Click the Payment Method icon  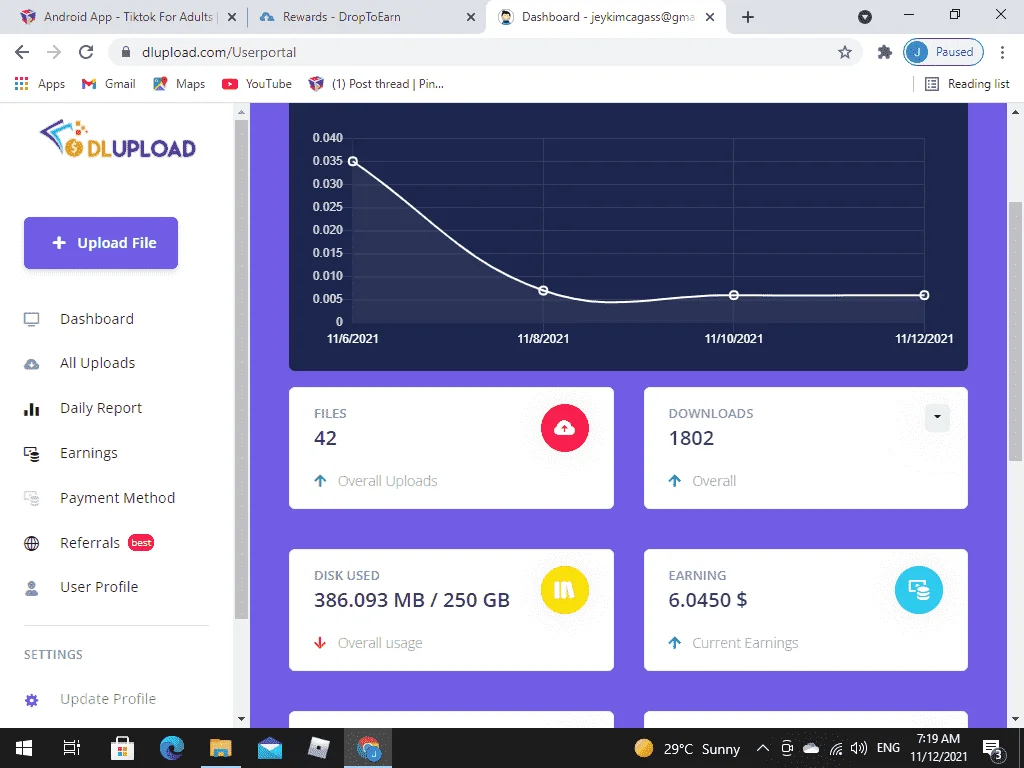[31, 498]
